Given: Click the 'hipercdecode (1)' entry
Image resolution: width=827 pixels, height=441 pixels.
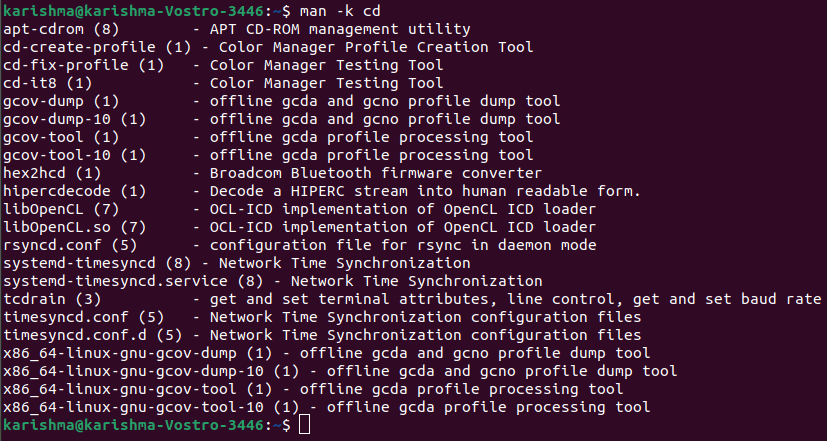Looking at the screenshot, I should (x=74, y=191).
